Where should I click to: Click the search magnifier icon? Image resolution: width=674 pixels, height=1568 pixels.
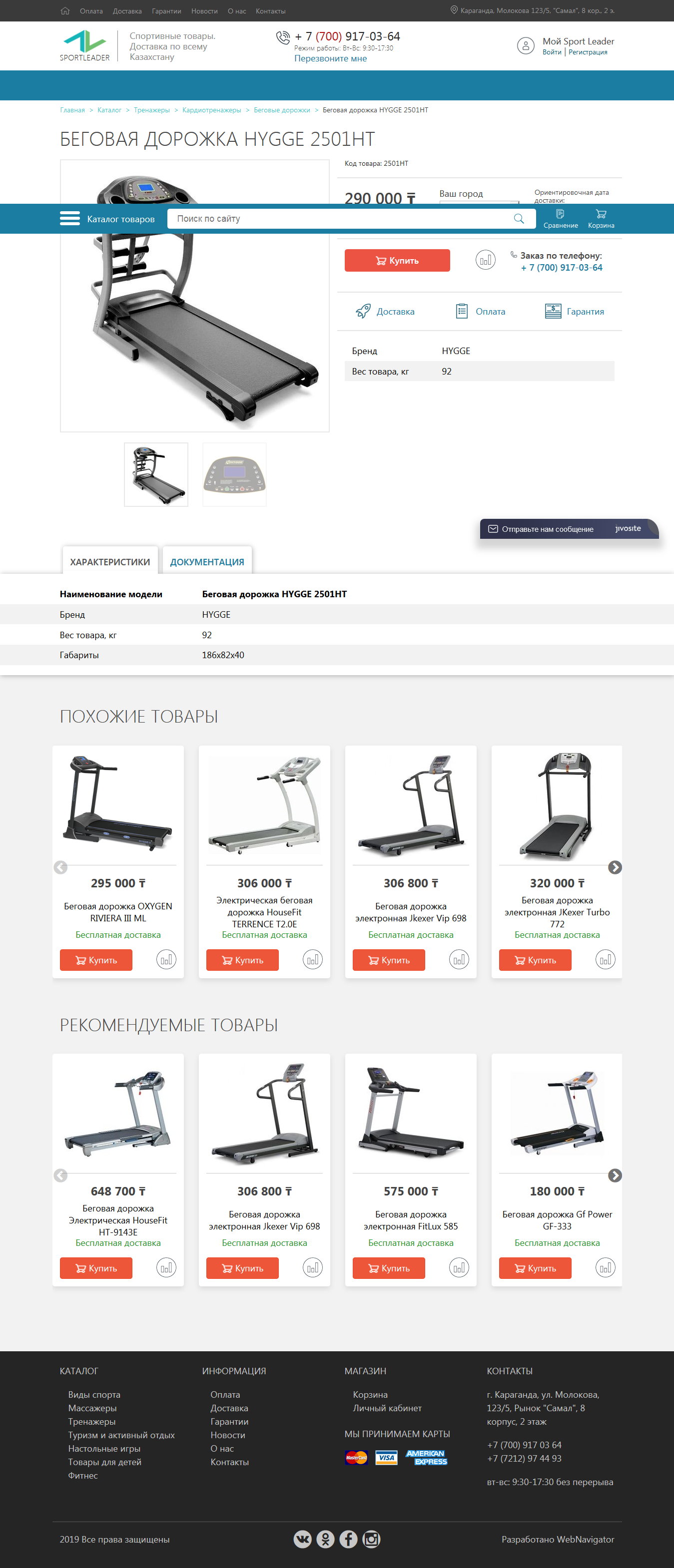tap(519, 219)
